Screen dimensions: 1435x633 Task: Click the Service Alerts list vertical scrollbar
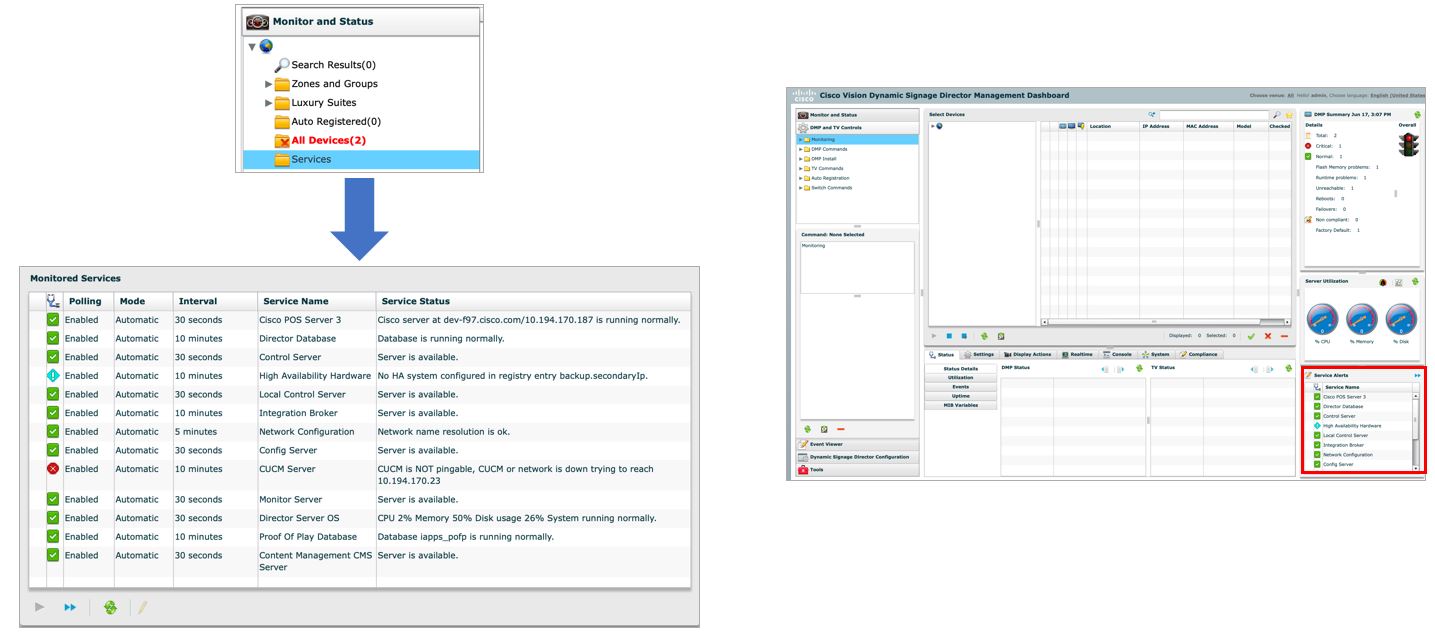1415,431
